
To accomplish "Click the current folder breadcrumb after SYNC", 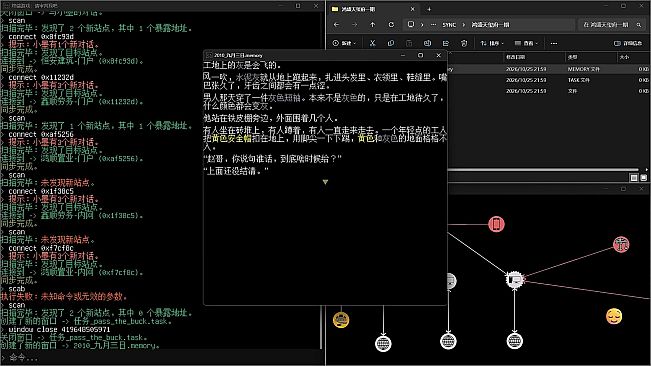I will [x=490, y=25].
